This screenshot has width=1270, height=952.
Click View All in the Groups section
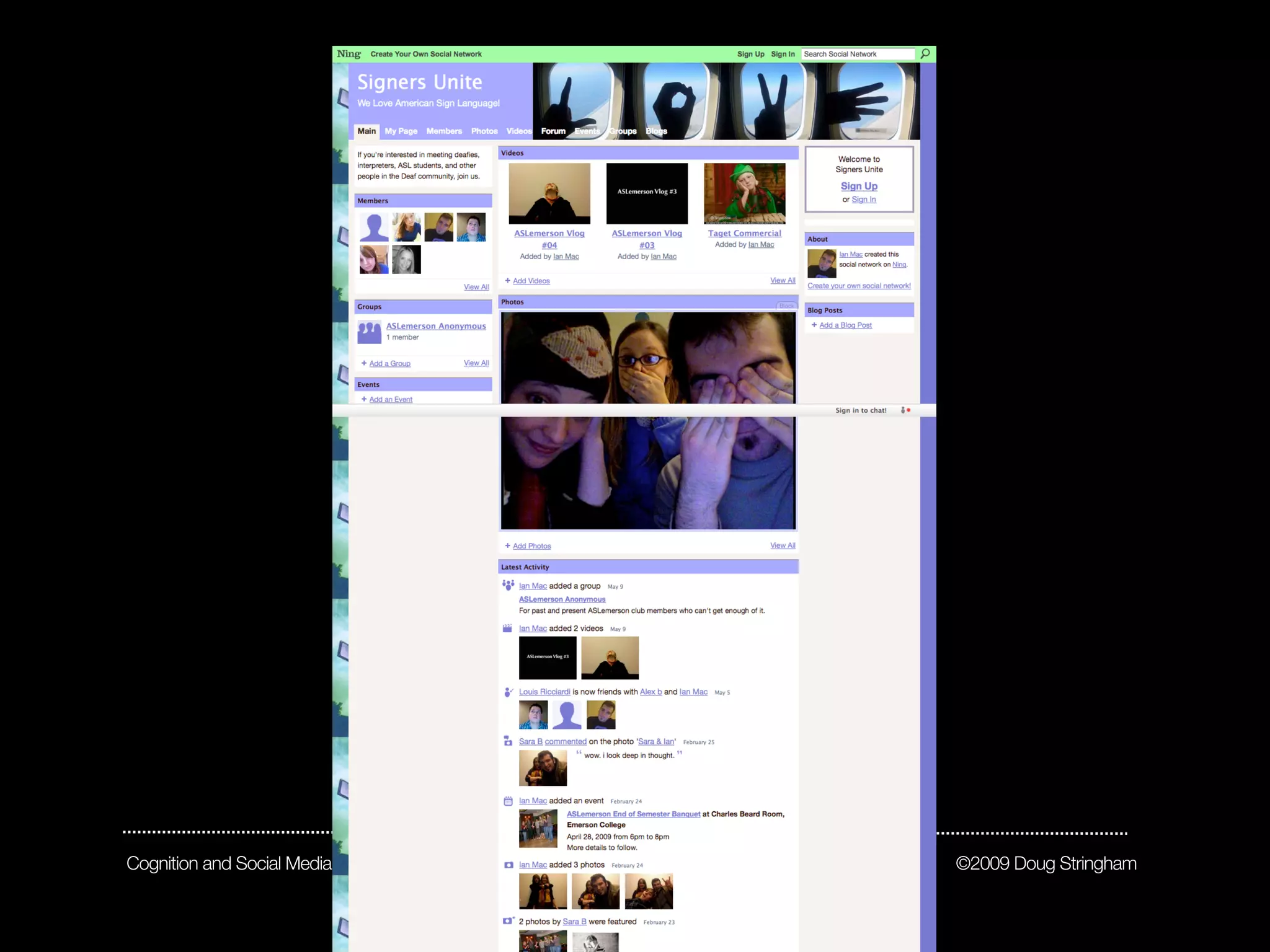pyautogui.click(x=476, y=363)
